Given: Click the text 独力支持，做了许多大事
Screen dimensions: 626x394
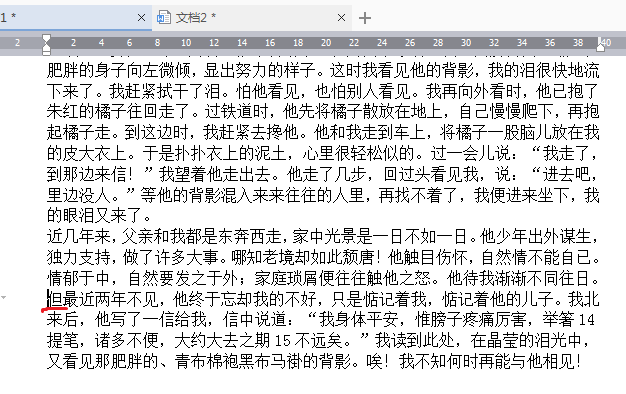Looking at the screenshot, I should click(134, 257).
